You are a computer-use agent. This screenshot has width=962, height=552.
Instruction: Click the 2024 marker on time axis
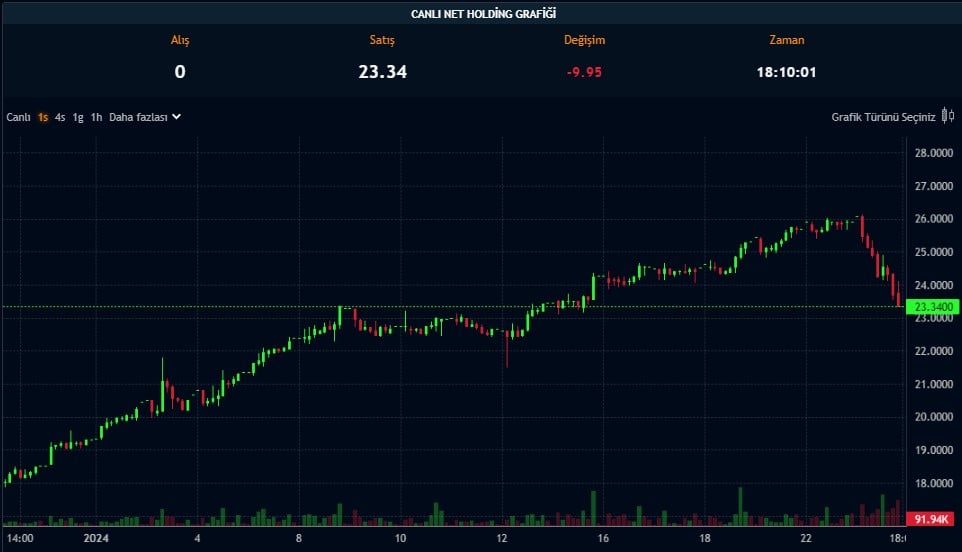97,538
